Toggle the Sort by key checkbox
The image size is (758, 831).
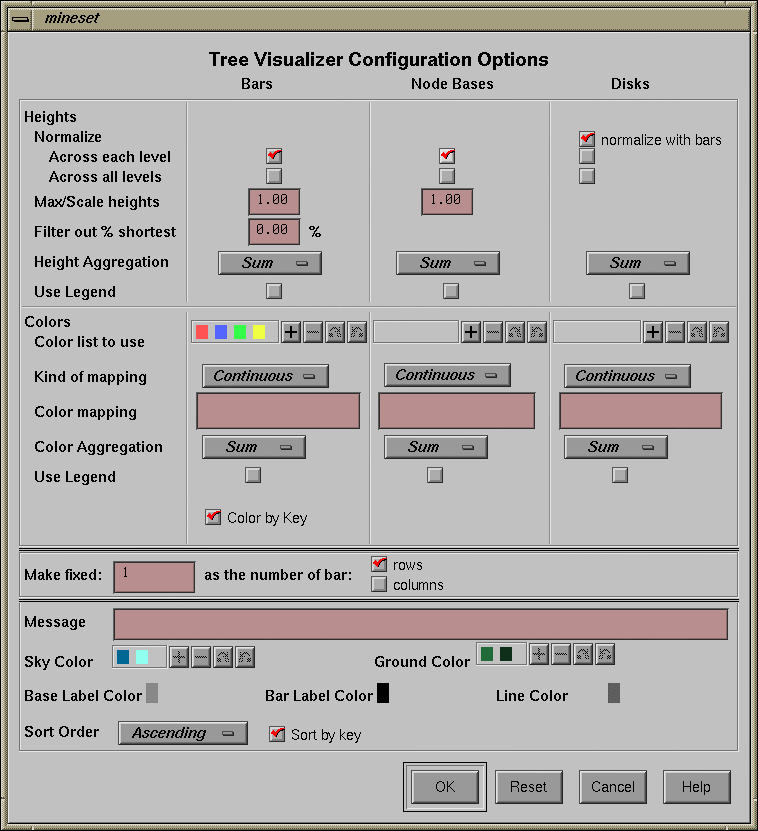277,734
